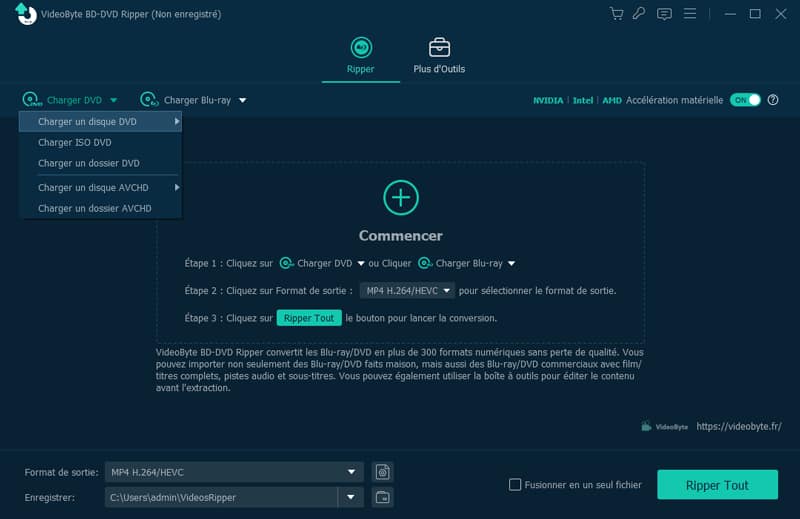800x519 pixels.
Task: Select Charger un dossier AVCHD entry
Action: (95, 208)
